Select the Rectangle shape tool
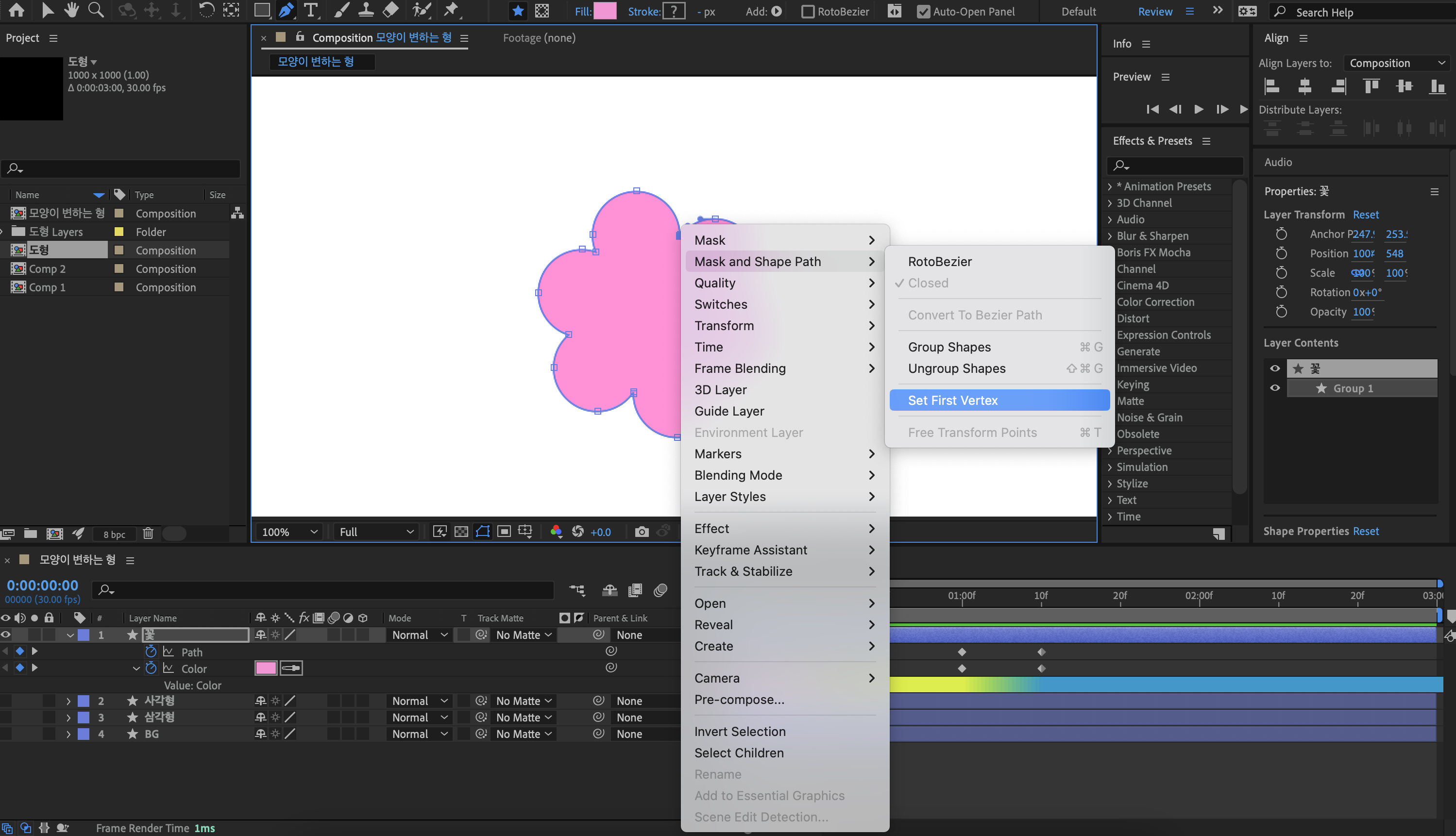1456x836 pixels. (x=262, y=10)
